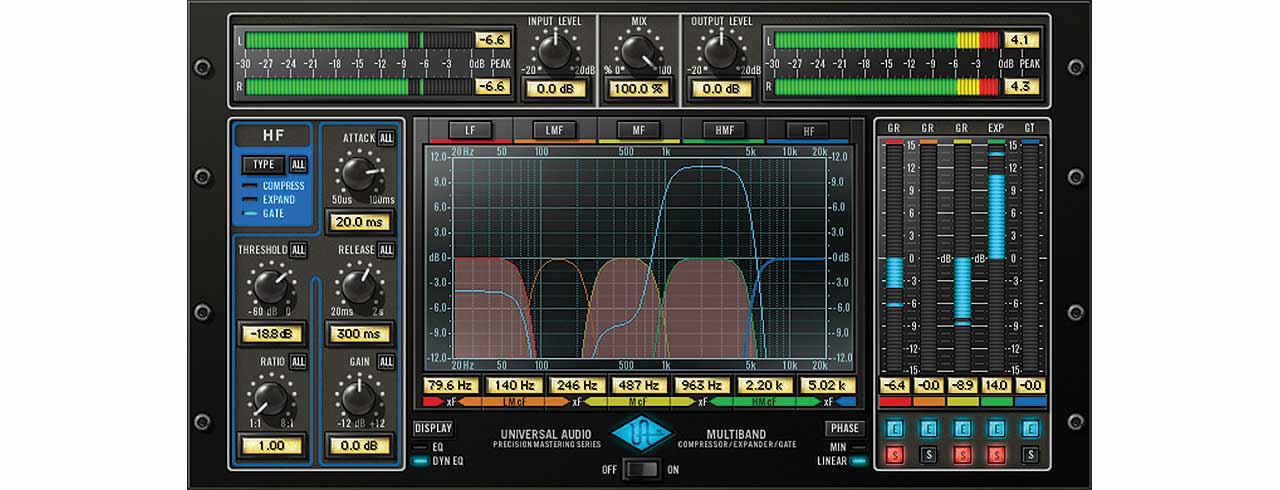The width and height of the screenshot is (1280, 490).
Task: Toggle the HF band's E enable button
Action: [x=1031, y=428]
